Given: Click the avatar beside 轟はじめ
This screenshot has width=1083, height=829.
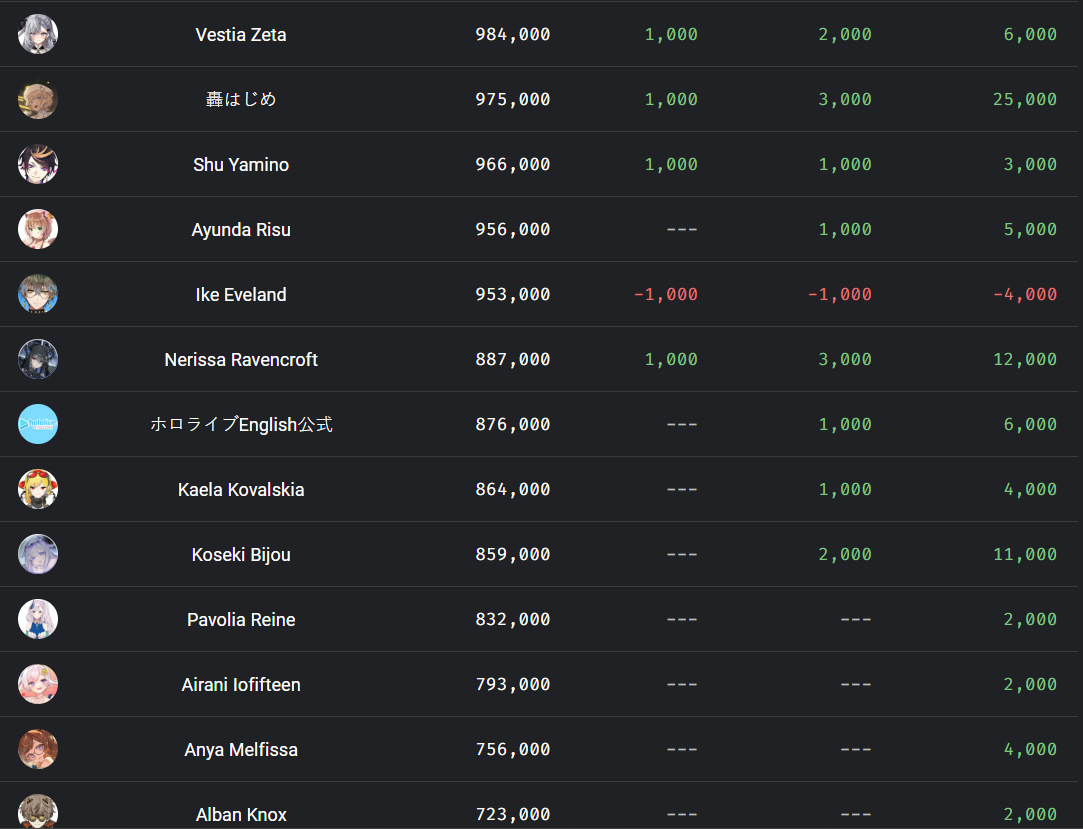Looking at the screenshot, I should coord(38,99).
